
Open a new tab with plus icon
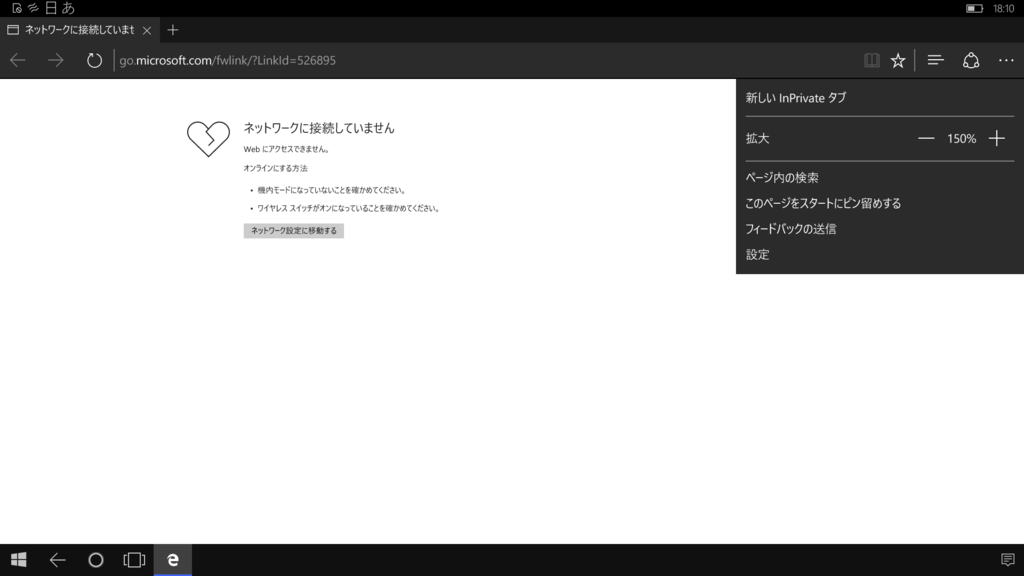point(172,30)
